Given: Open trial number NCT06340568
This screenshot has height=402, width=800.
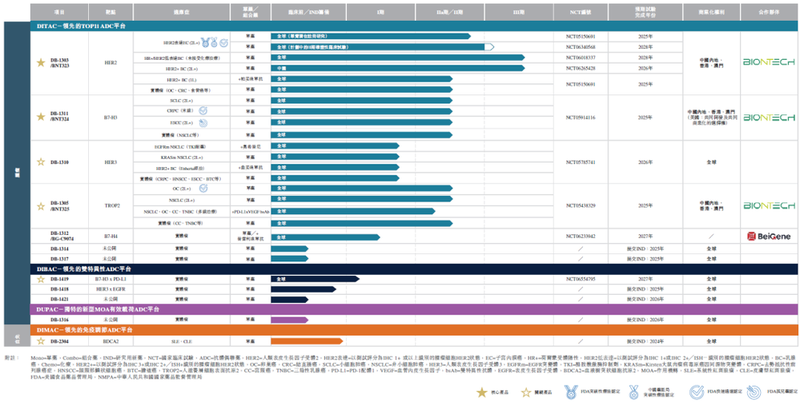Looking at the screenshot, I should tap(580, 45).
